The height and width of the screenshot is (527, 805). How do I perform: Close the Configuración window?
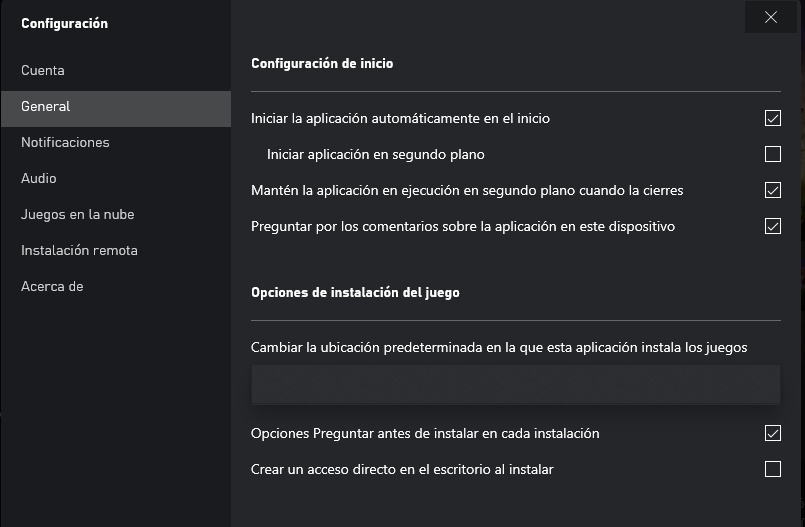pos(770,17)
